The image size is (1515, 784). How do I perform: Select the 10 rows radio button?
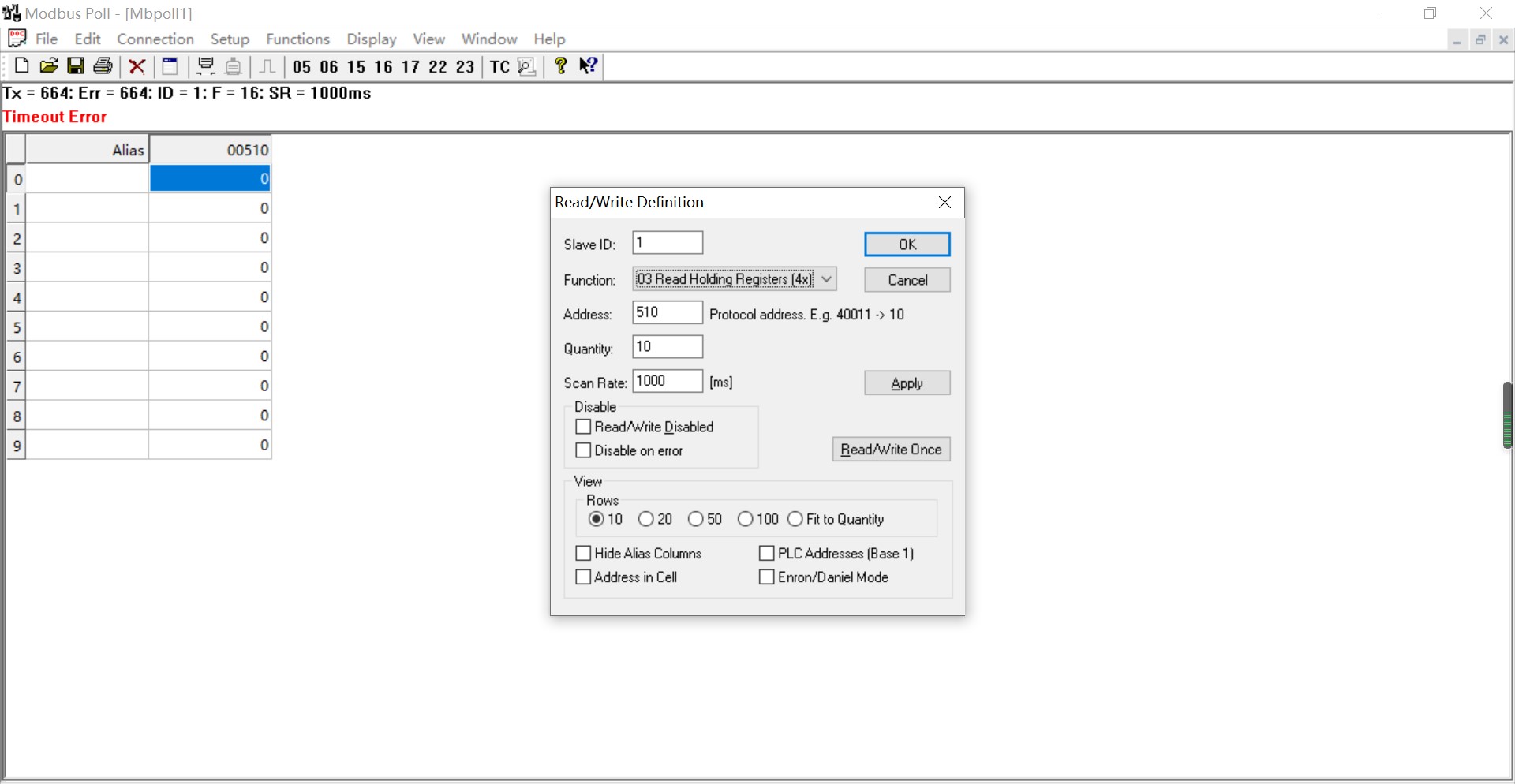pos(597,519)
